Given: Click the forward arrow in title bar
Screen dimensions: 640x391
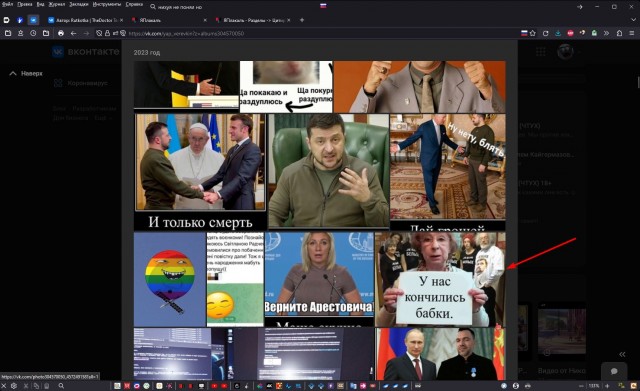Looking at the screenshot, I should coord(580,7).
